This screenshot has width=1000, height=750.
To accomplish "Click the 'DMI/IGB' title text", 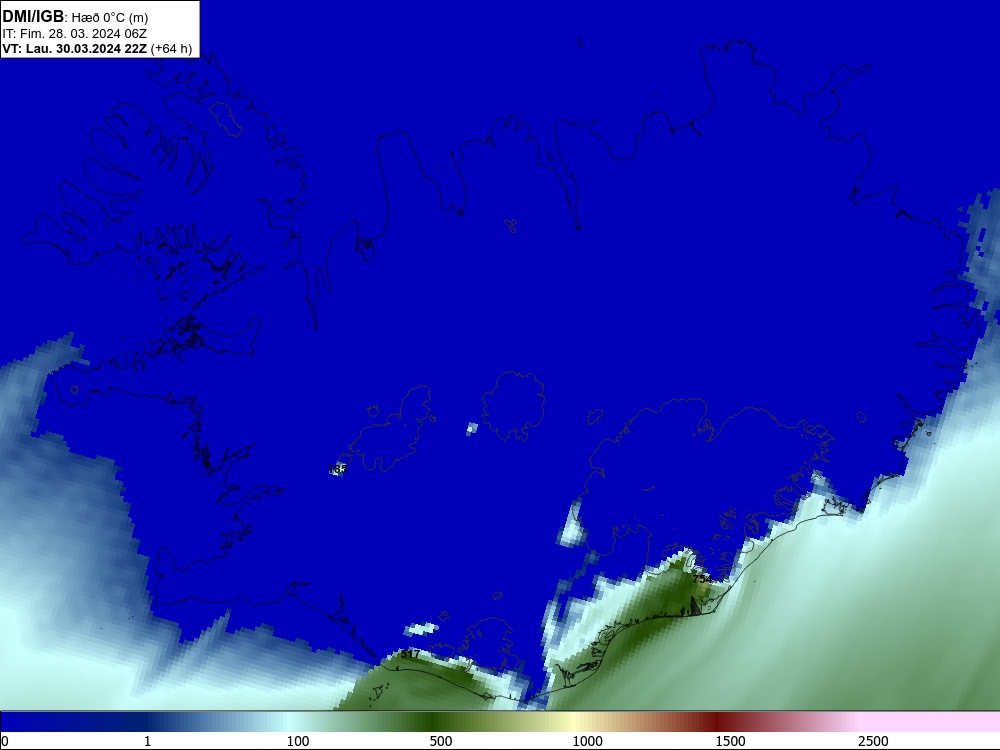I will click(x=33, y=17).
